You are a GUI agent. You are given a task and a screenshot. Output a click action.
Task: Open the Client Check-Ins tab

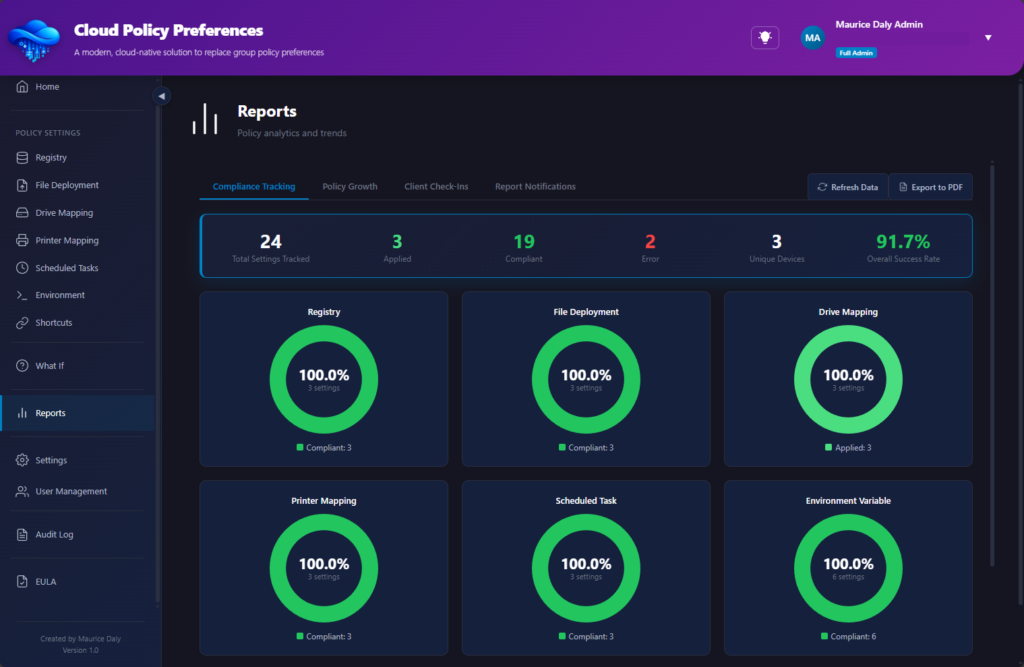click(436, 187)
